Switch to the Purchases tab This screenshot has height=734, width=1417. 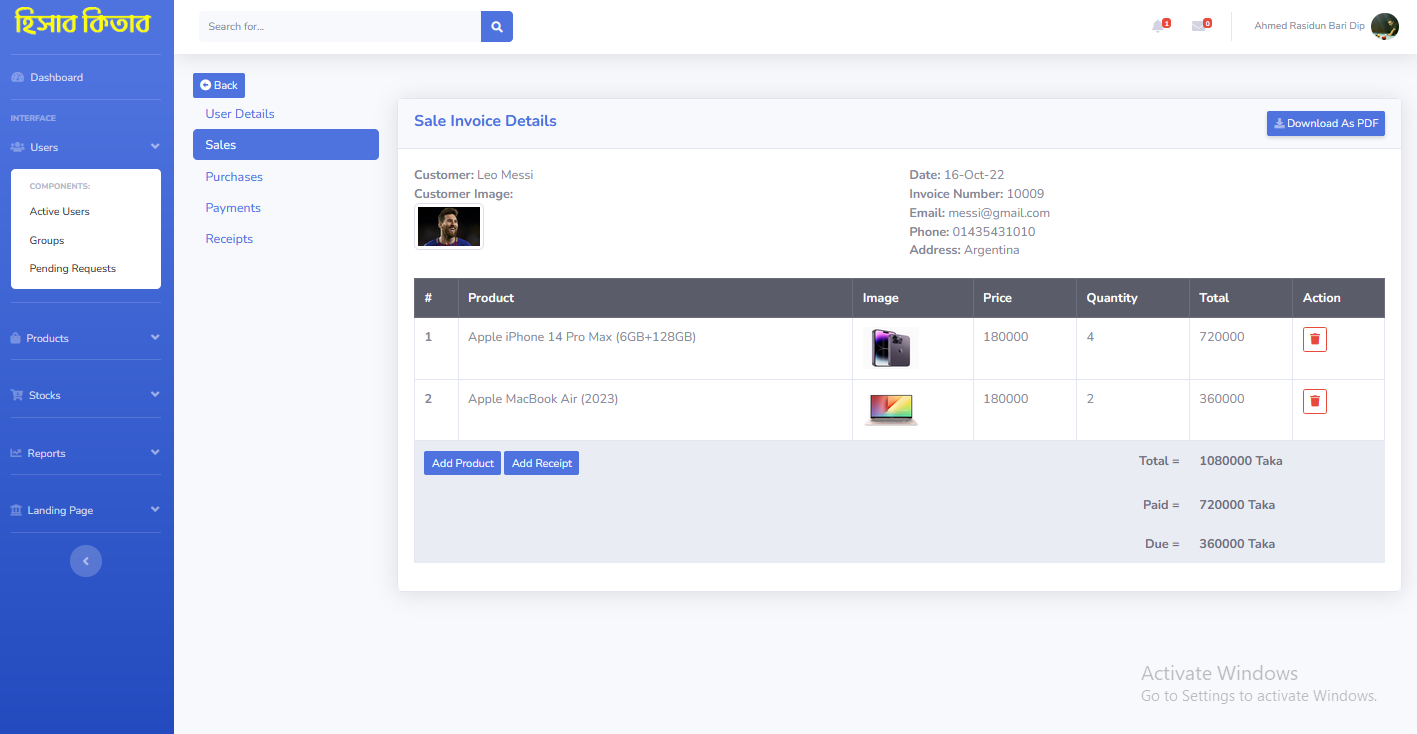click(233, 176)
